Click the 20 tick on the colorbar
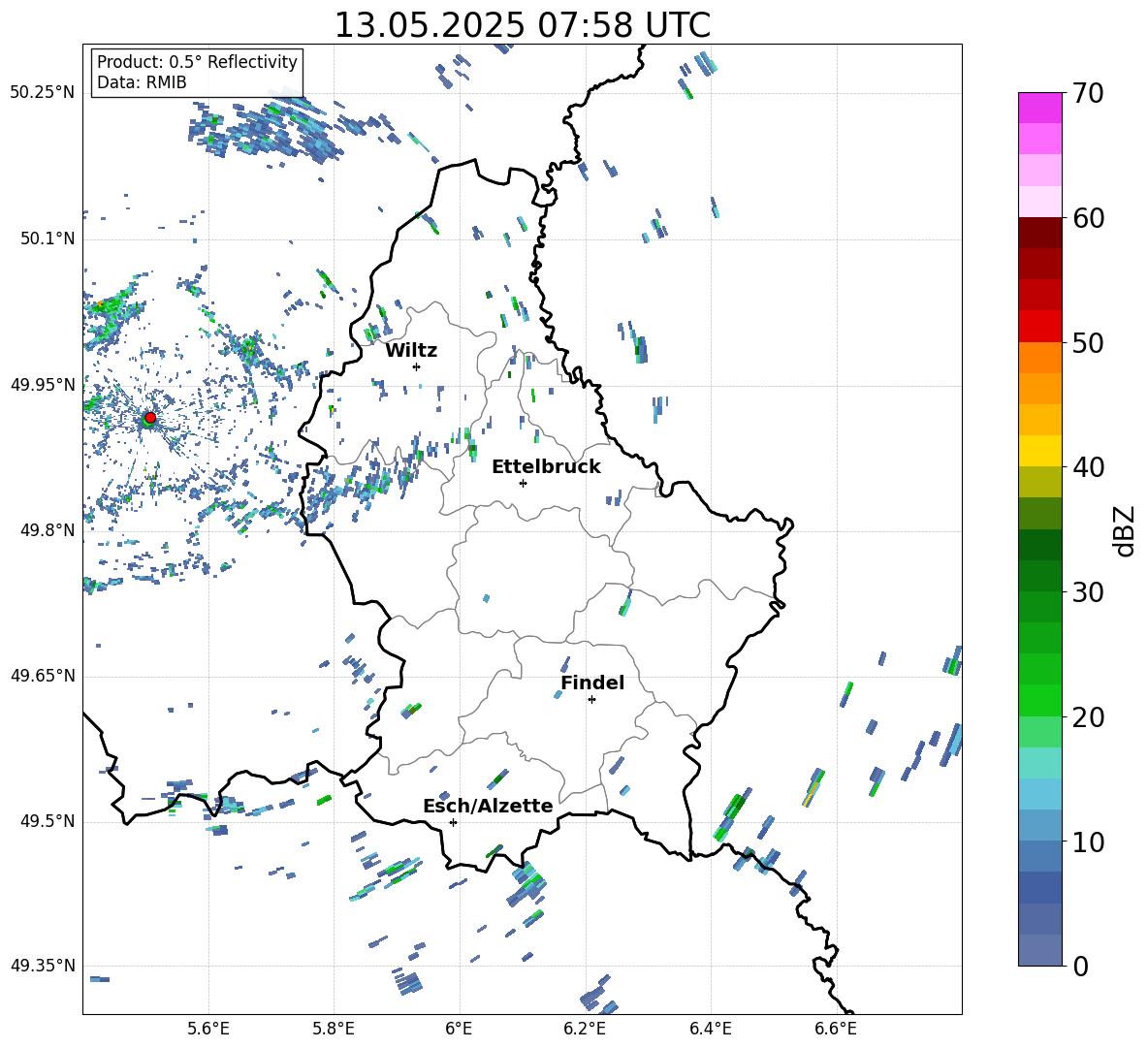Viewport: 1148px width, 1048px height. pos(1088,717)
